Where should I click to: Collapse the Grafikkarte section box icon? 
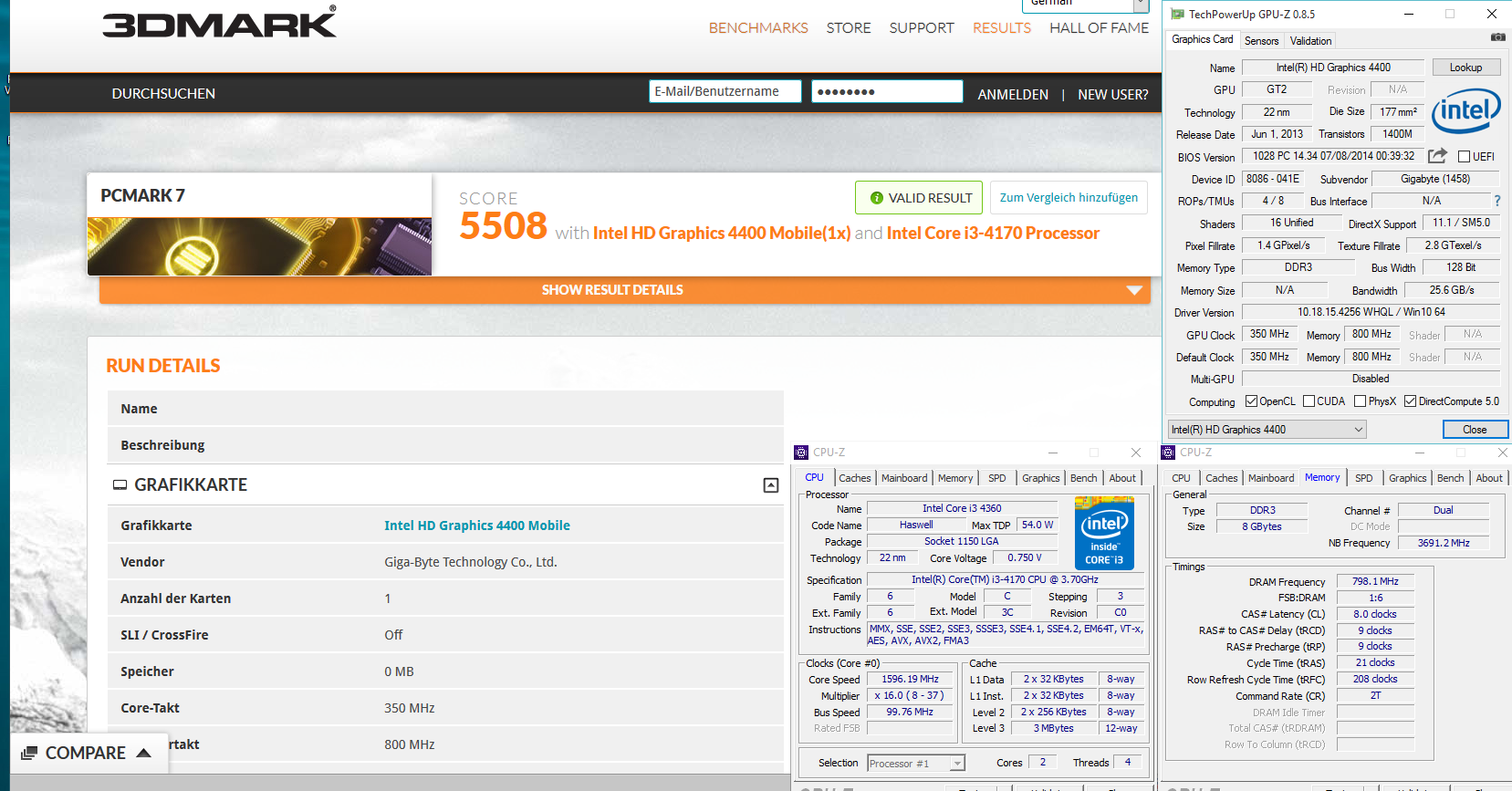click(771, 485)
